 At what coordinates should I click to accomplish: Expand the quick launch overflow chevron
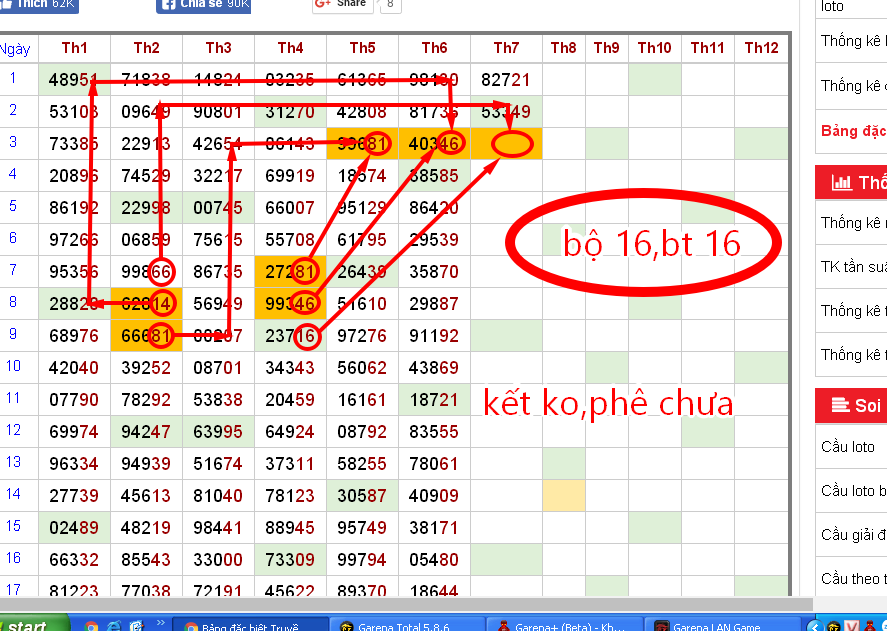pos(159,625)
